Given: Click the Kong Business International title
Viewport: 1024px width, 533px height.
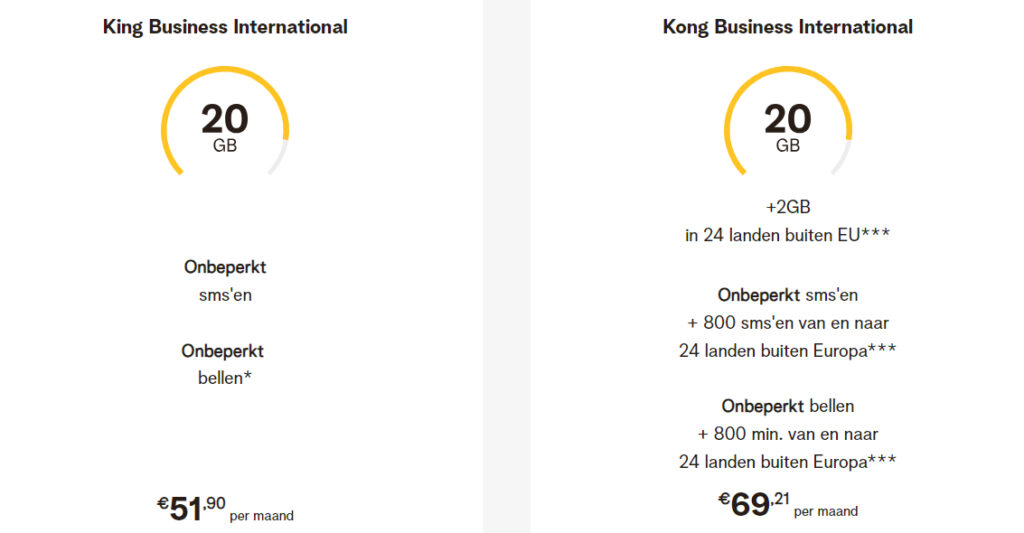Looking at the screenshot, I should 788,27.
